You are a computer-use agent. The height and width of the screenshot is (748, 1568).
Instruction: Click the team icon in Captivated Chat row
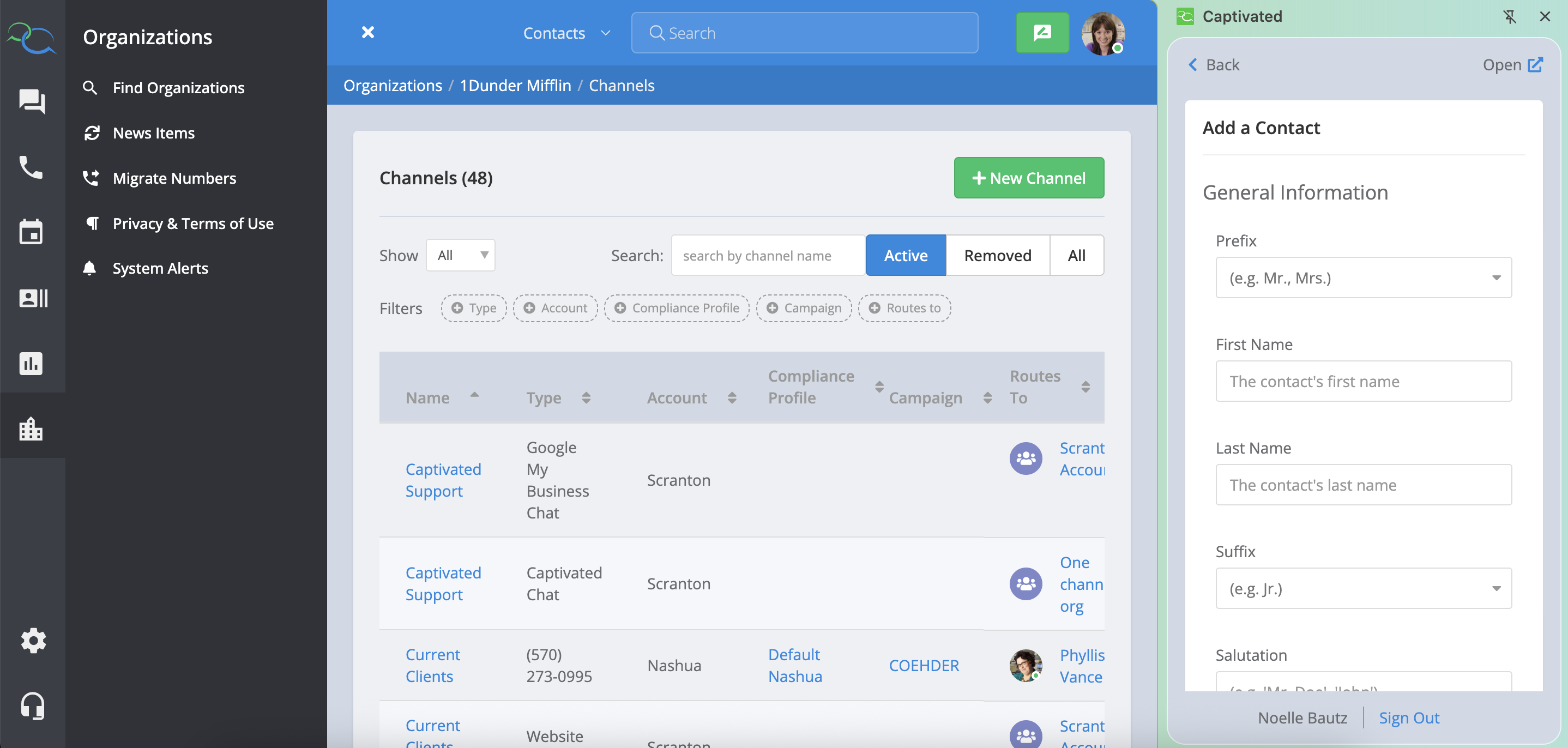1026,584
